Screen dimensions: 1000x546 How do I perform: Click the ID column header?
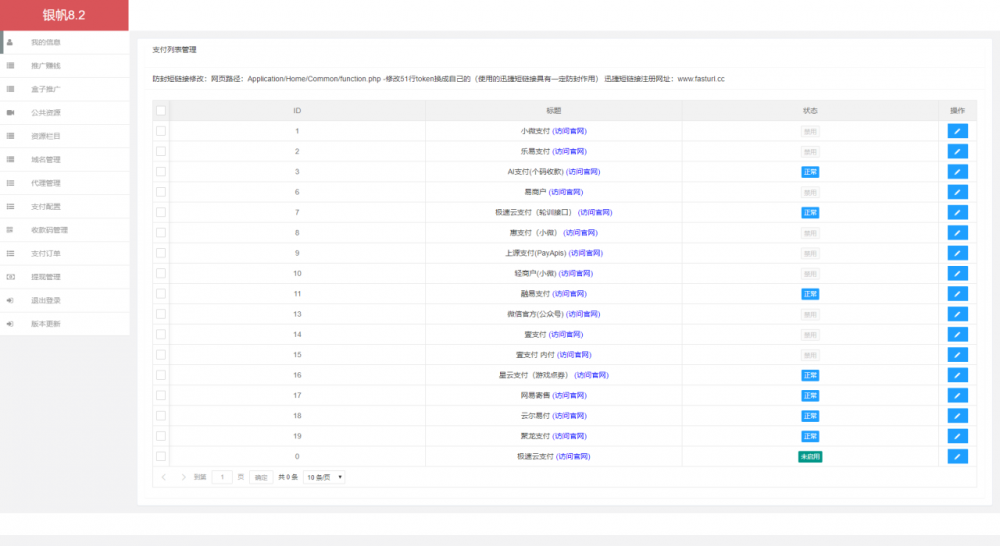click(x=297, y=110)
